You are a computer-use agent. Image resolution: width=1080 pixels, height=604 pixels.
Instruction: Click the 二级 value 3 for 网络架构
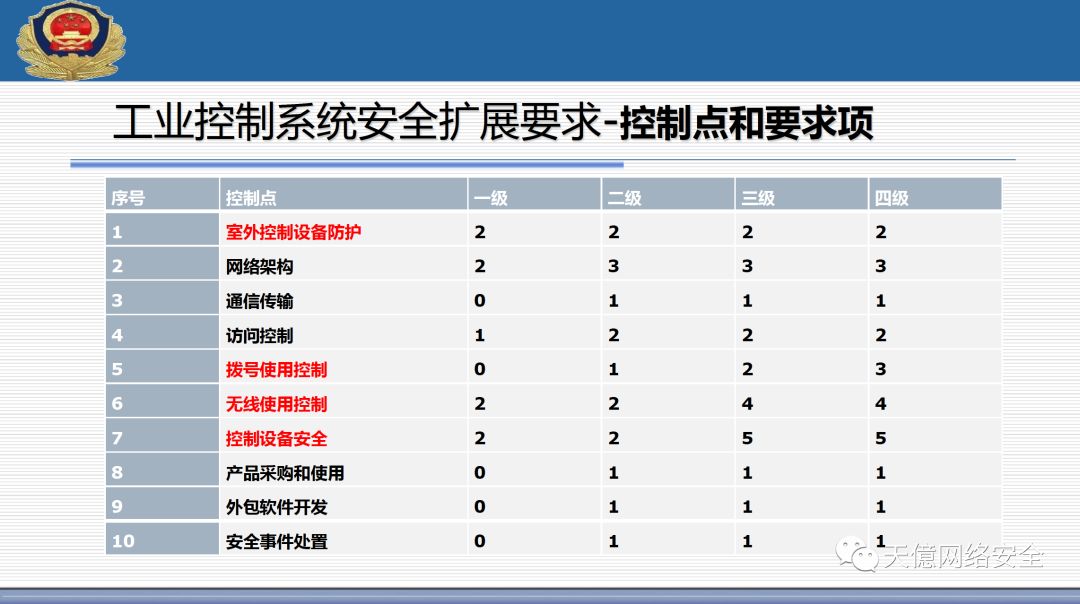tap(614, 266)
